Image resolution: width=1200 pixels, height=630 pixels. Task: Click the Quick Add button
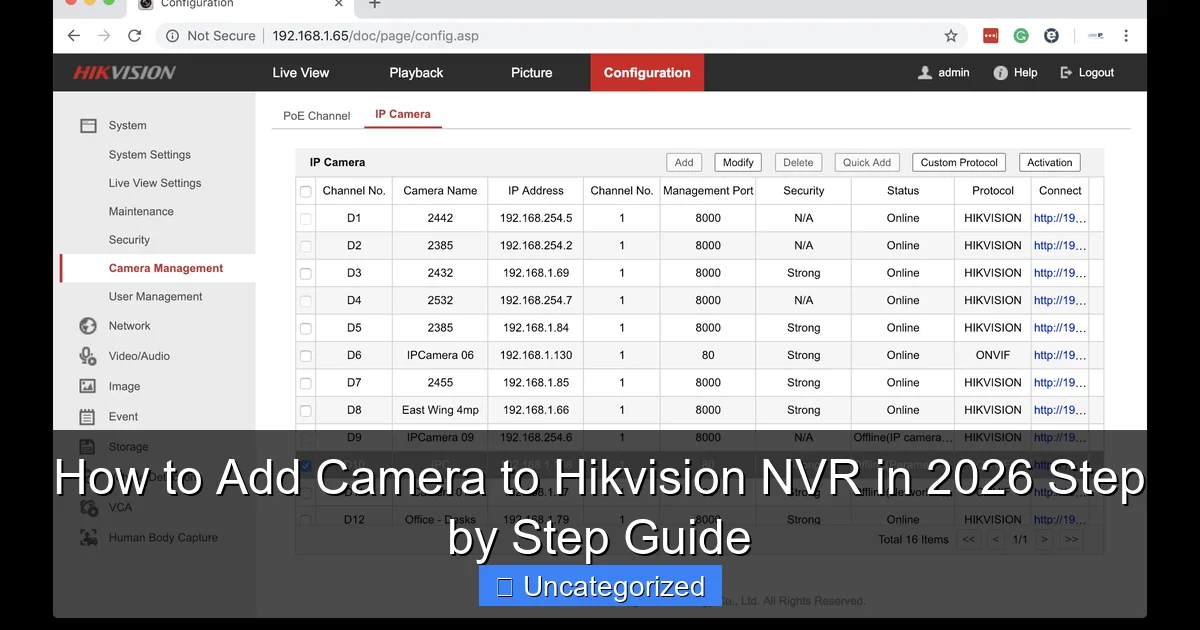(x=866, y=162)
